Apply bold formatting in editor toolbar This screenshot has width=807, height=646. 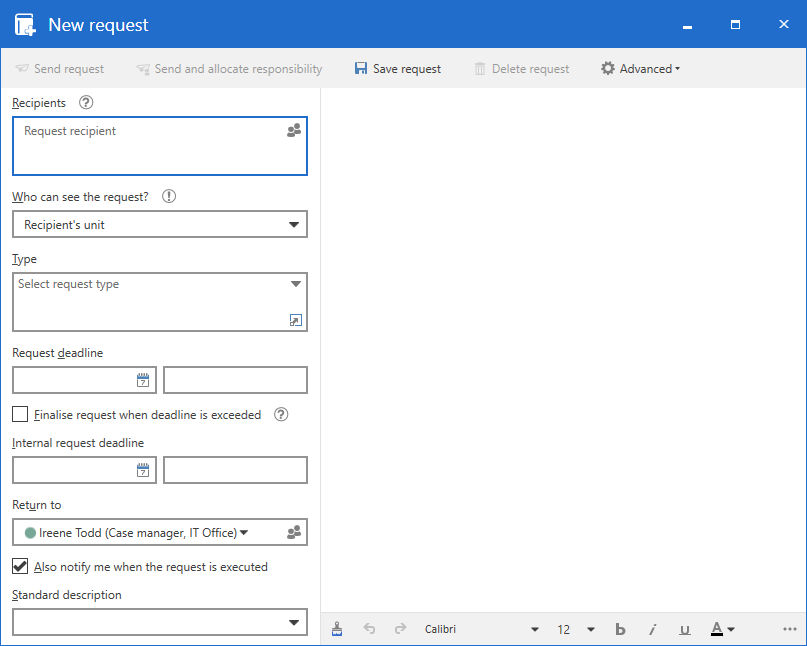coord(620,629)
